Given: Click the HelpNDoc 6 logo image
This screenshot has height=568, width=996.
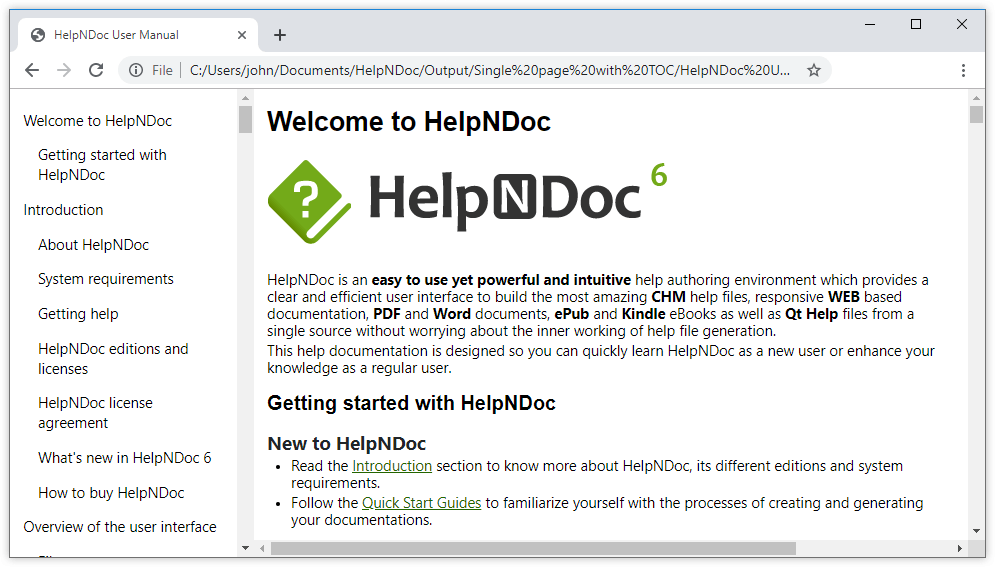Looking at the screenshot, I should coord(468,201).
